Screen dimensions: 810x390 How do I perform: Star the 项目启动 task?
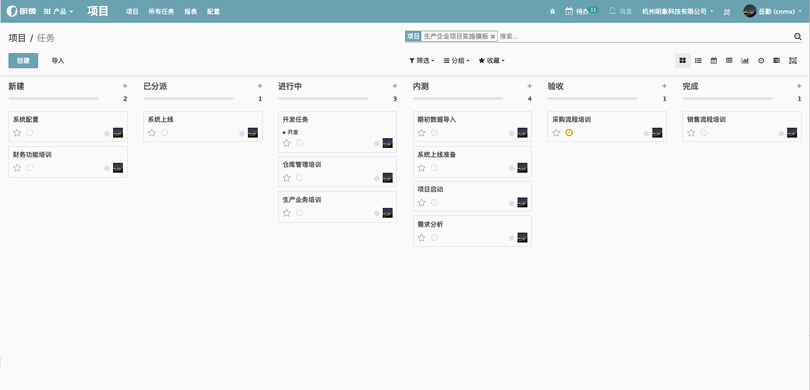422,202
